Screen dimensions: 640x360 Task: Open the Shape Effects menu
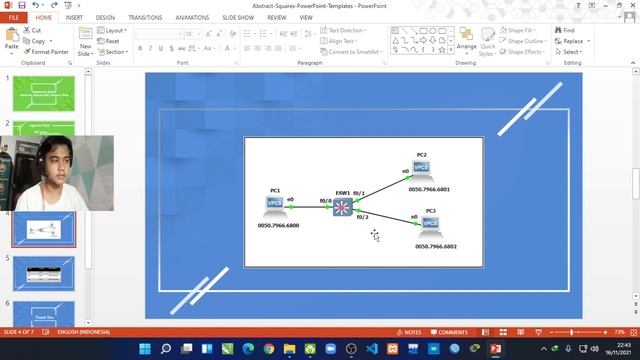[522, 52]
